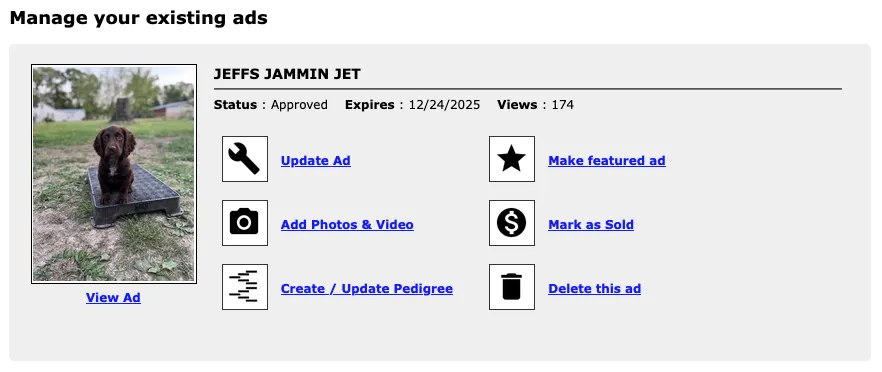Viewport: 882px width, 372px height.
Task: Open the Update Ad link
Action: [316, 161]
